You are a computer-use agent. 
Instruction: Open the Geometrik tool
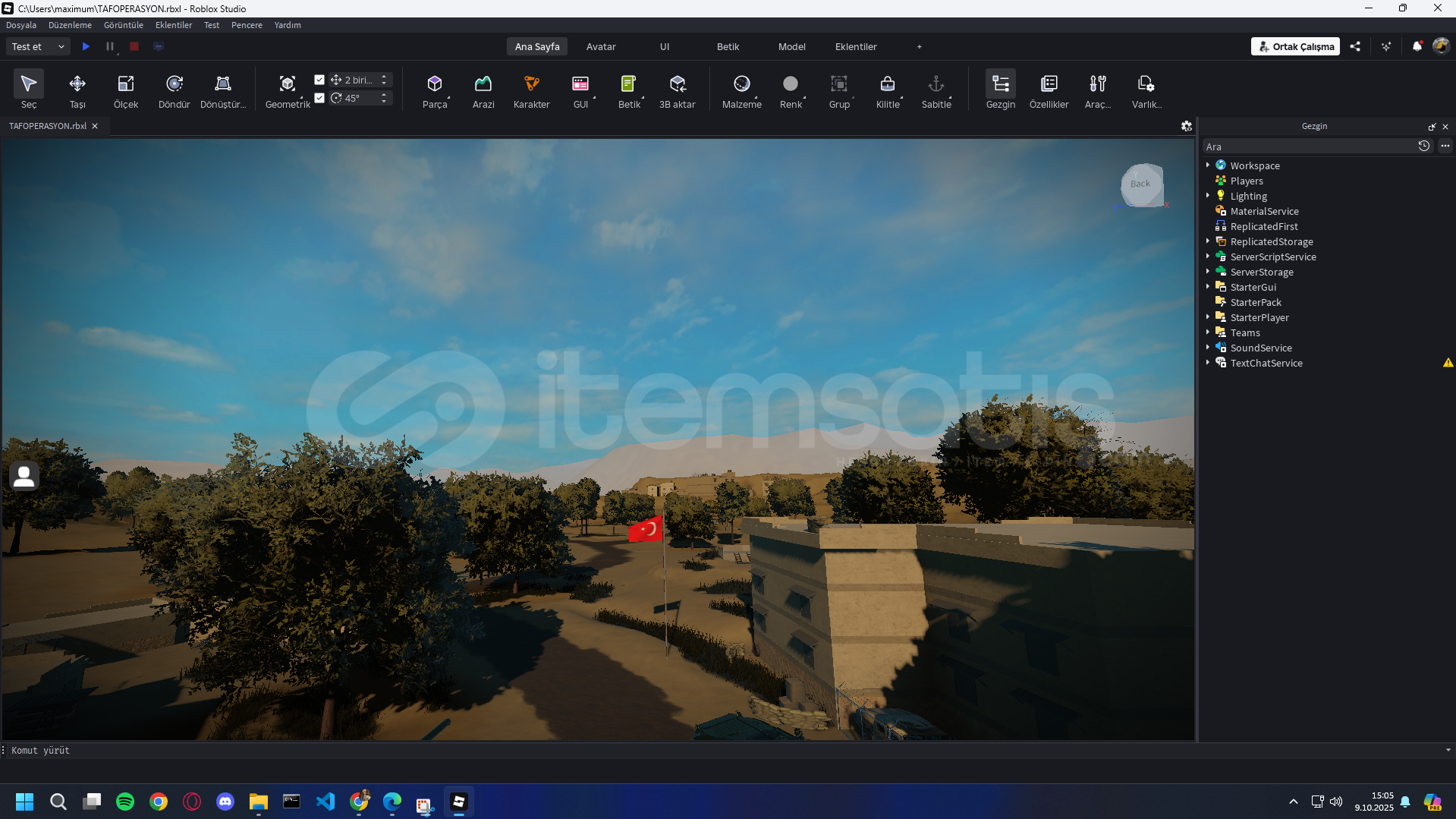tap(288, 90)
